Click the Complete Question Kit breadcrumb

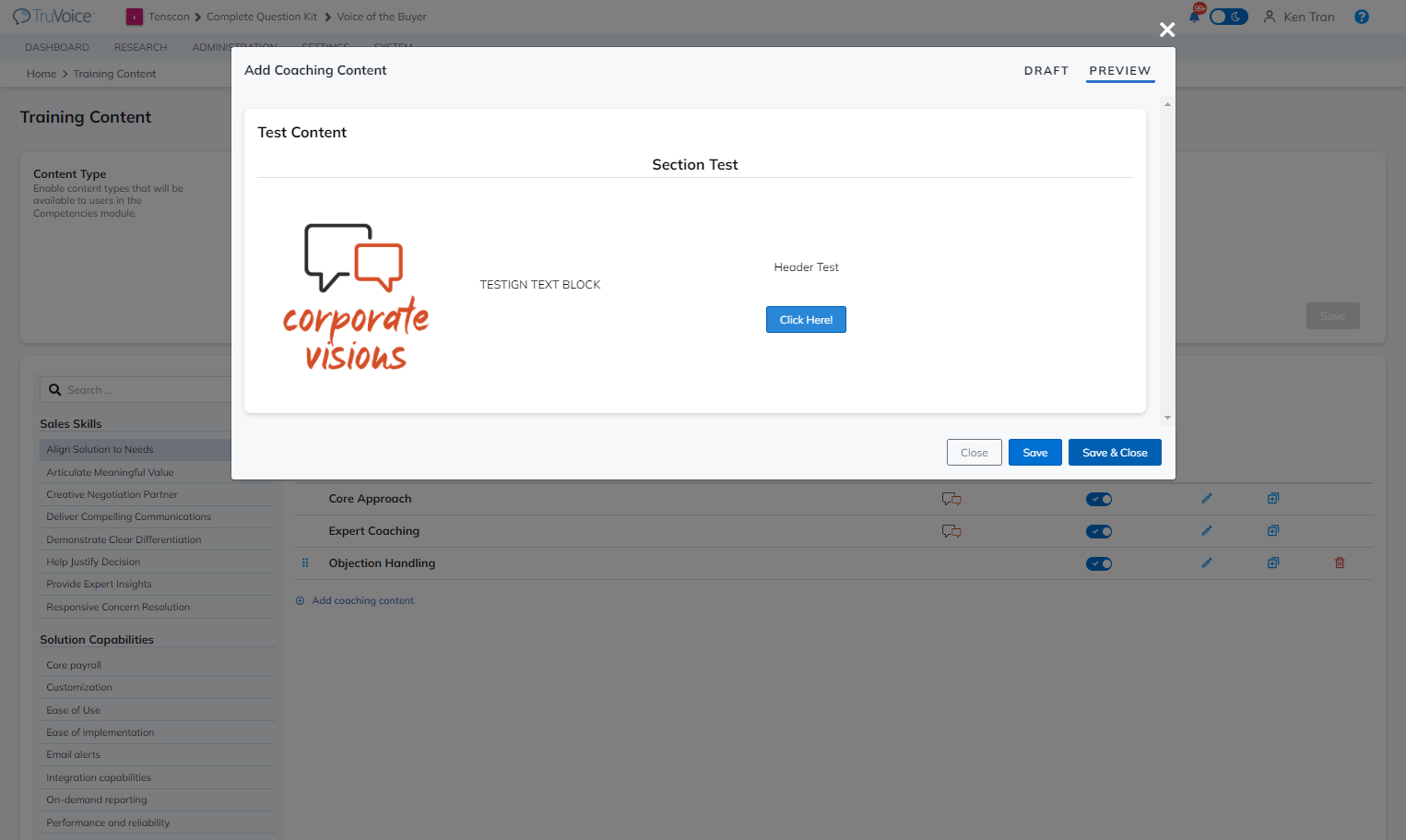pos(262,17)
